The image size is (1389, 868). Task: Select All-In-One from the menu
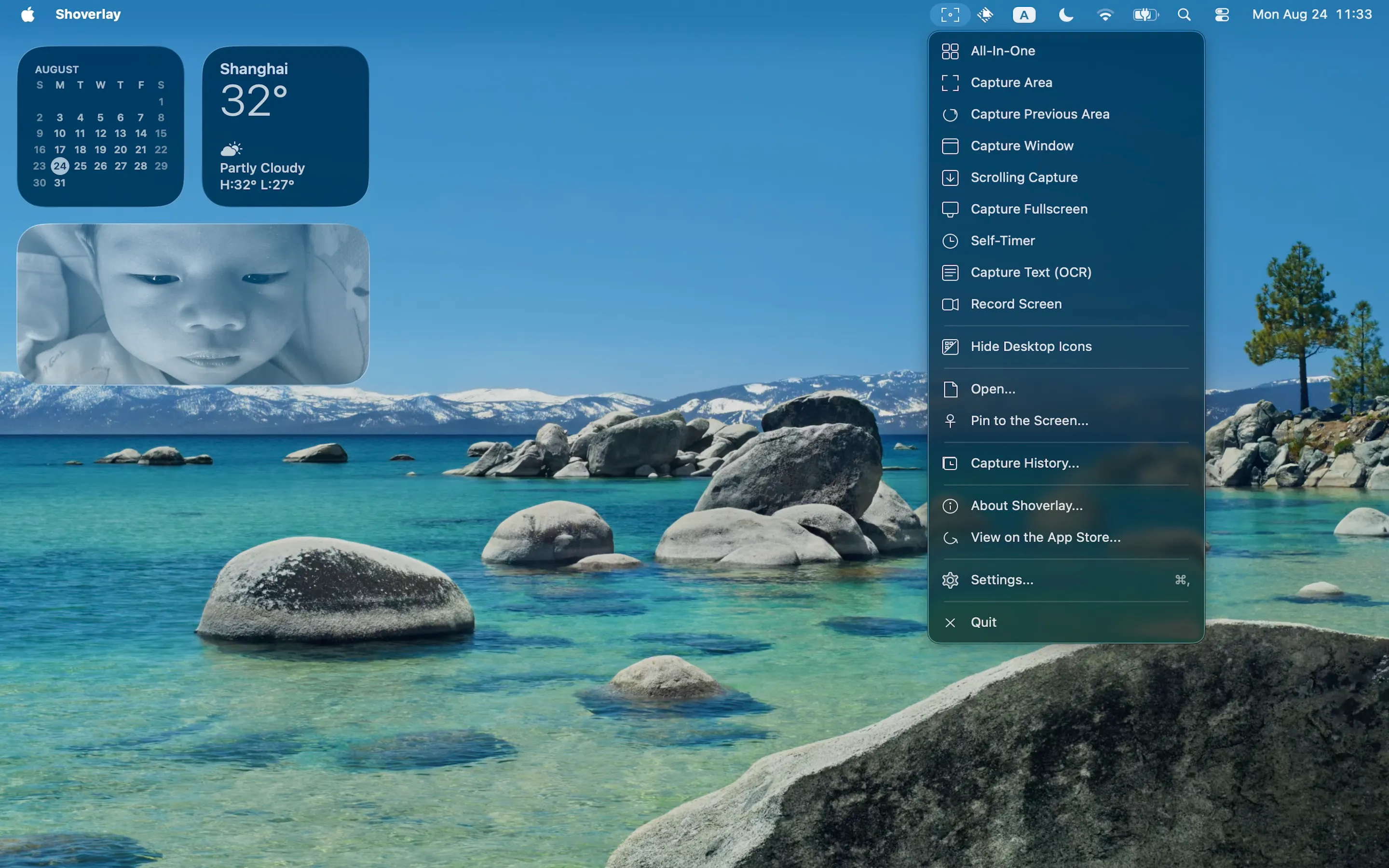pos(1066,51)
